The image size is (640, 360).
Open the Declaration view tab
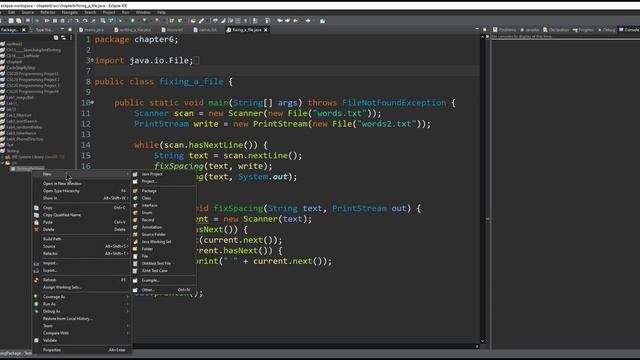556,30
